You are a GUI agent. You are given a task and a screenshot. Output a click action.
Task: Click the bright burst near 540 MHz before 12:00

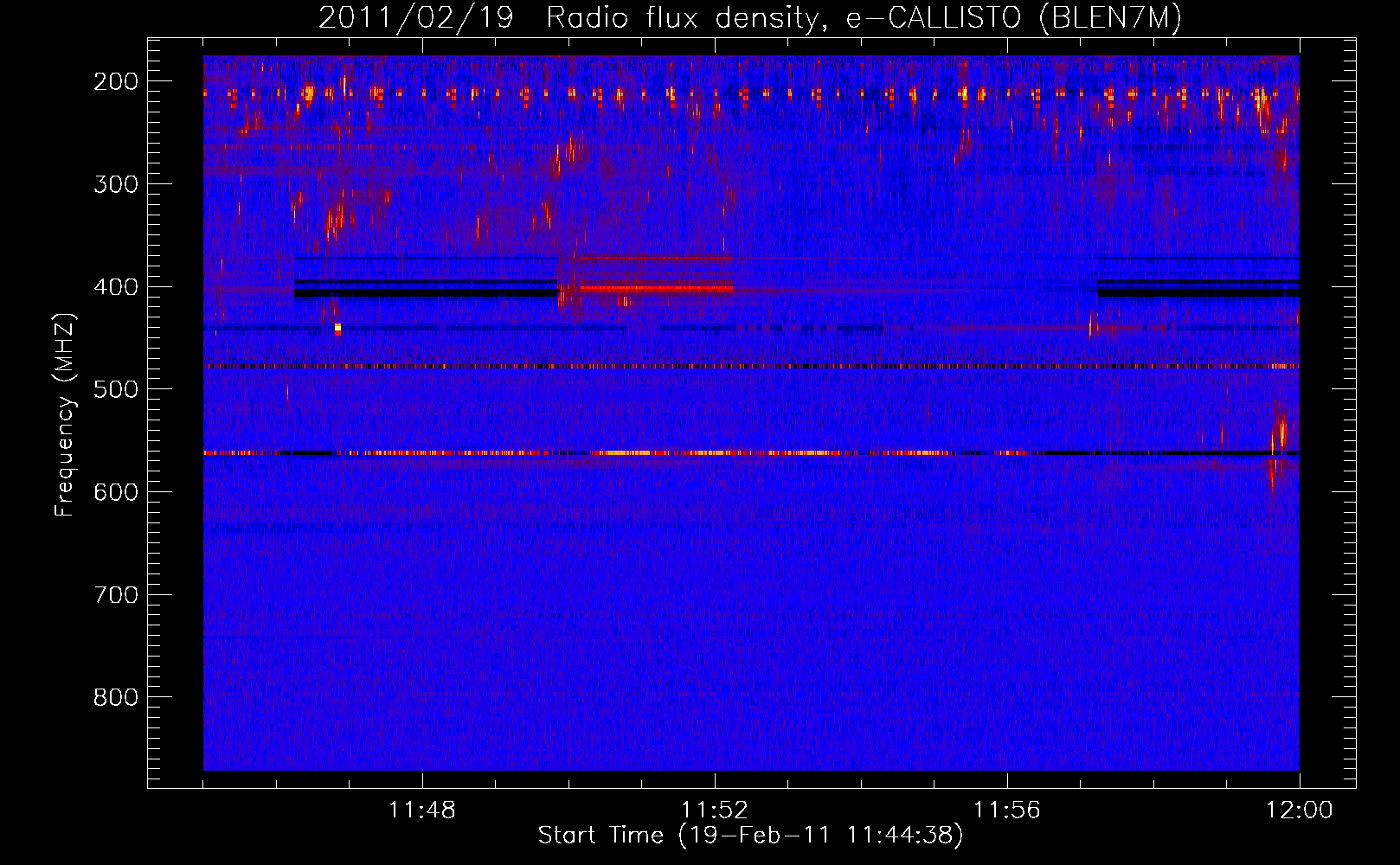point(1281,430)
